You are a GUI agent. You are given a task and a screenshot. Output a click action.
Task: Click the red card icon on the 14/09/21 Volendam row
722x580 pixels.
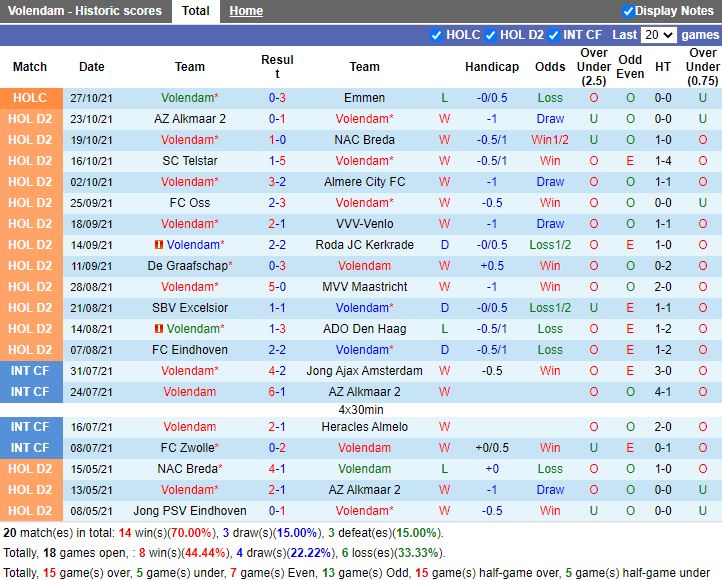pyautogui.click(x=158, y=245)
